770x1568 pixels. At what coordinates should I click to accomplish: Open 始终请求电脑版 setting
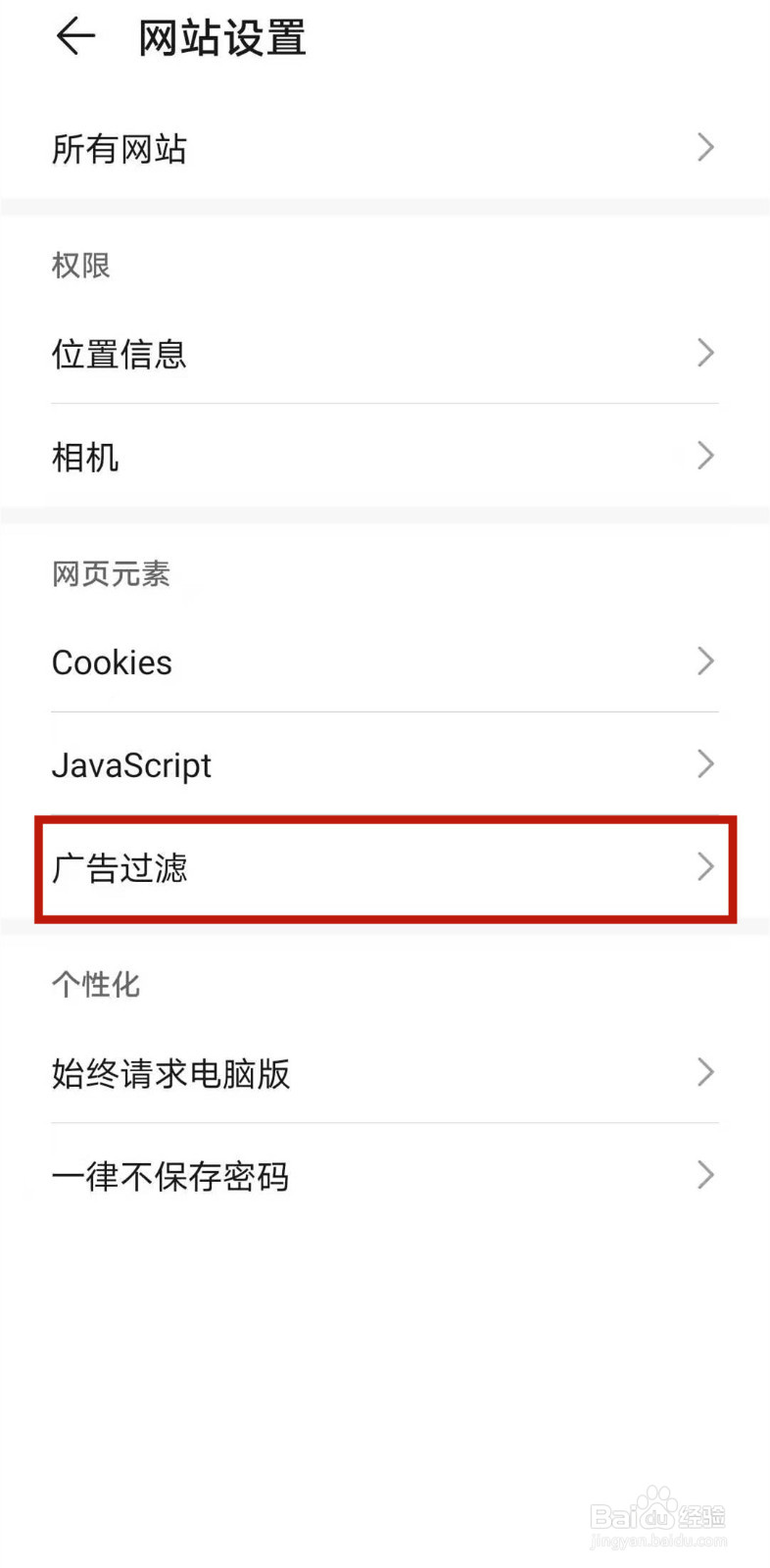[385, 1072]
